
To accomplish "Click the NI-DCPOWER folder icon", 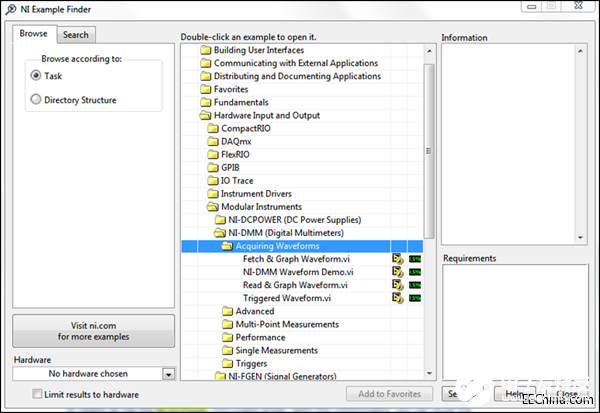I will coord(220,220).
